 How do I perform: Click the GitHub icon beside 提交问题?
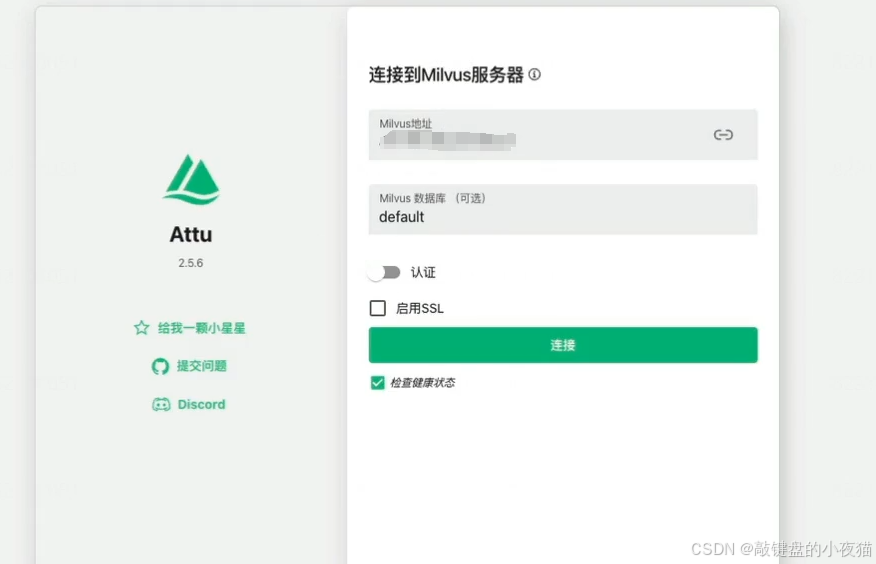click(x=160, y=366)
